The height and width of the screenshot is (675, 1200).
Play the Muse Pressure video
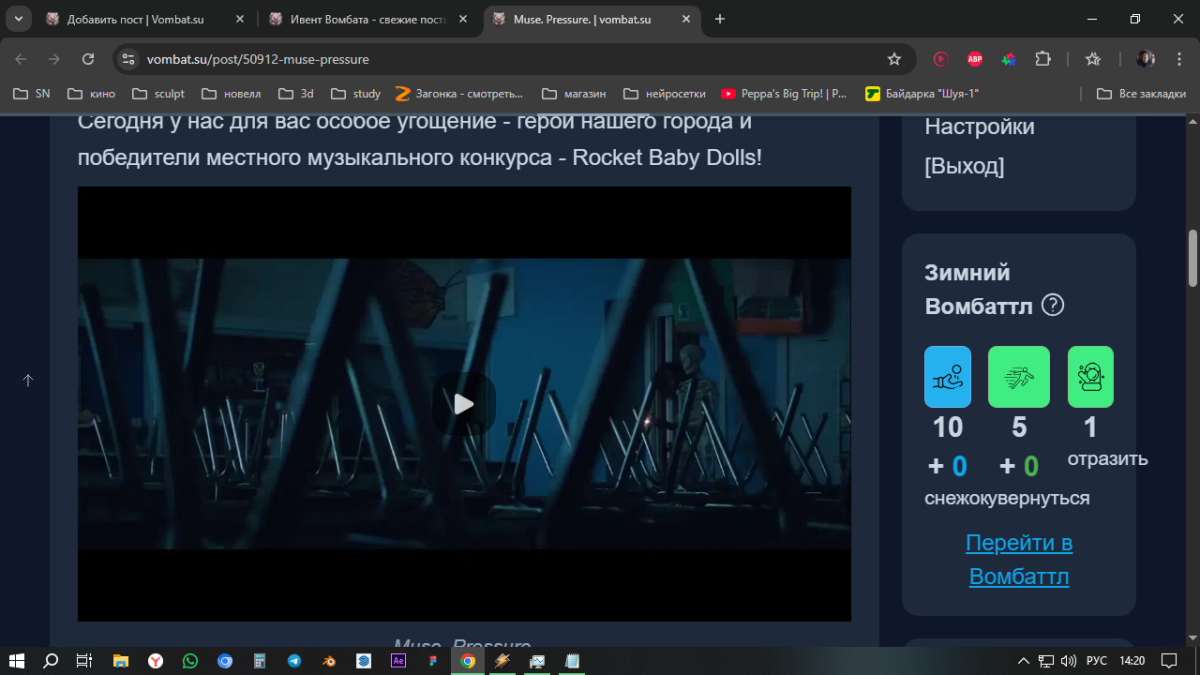[463, 404]
